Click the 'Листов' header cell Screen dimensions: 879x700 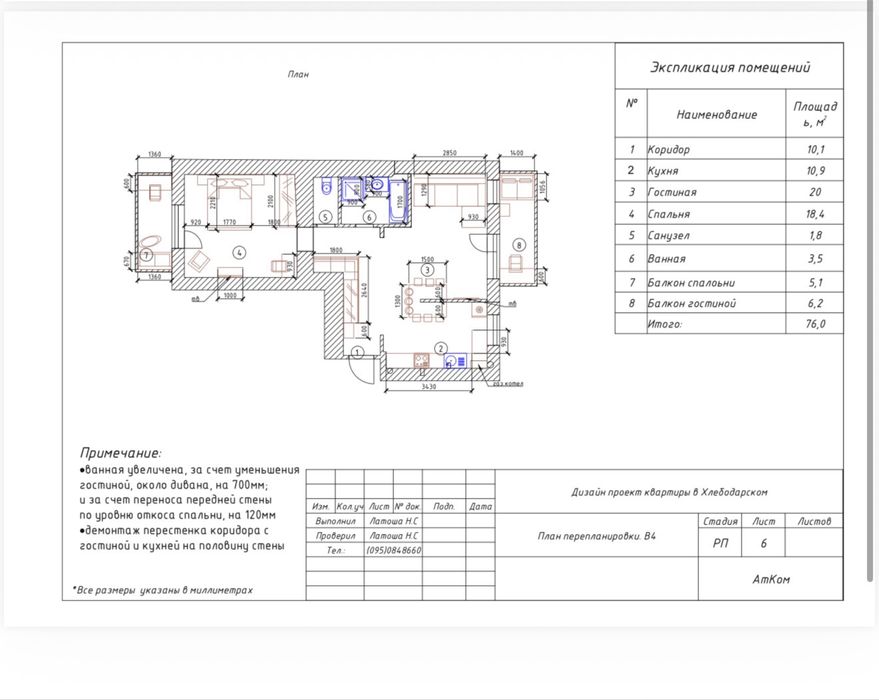click(x=814, y=521)
